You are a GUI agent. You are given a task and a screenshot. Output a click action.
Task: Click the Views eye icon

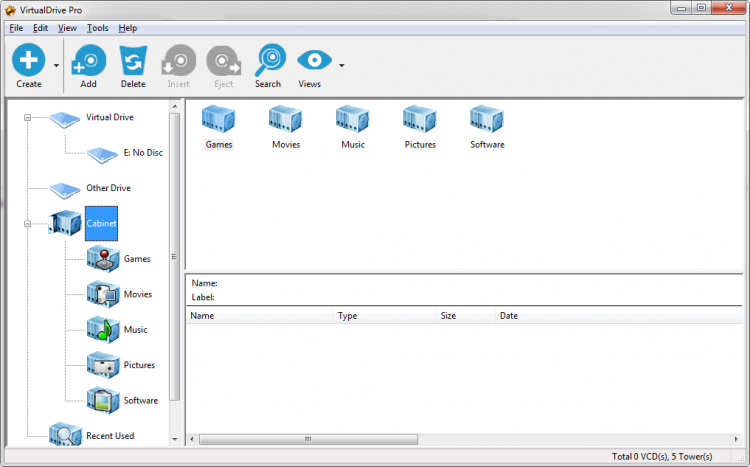tap(314, 60)
